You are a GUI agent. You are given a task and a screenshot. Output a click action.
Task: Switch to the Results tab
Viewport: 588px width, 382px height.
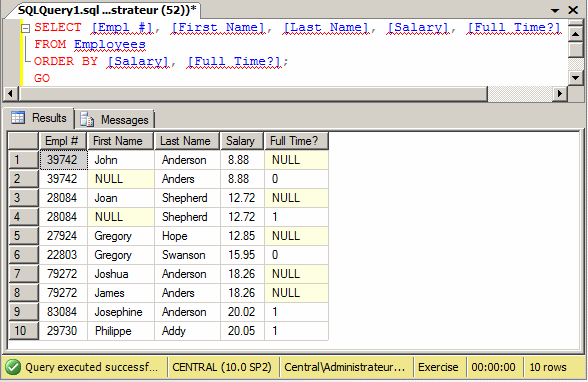coord(39,118)
